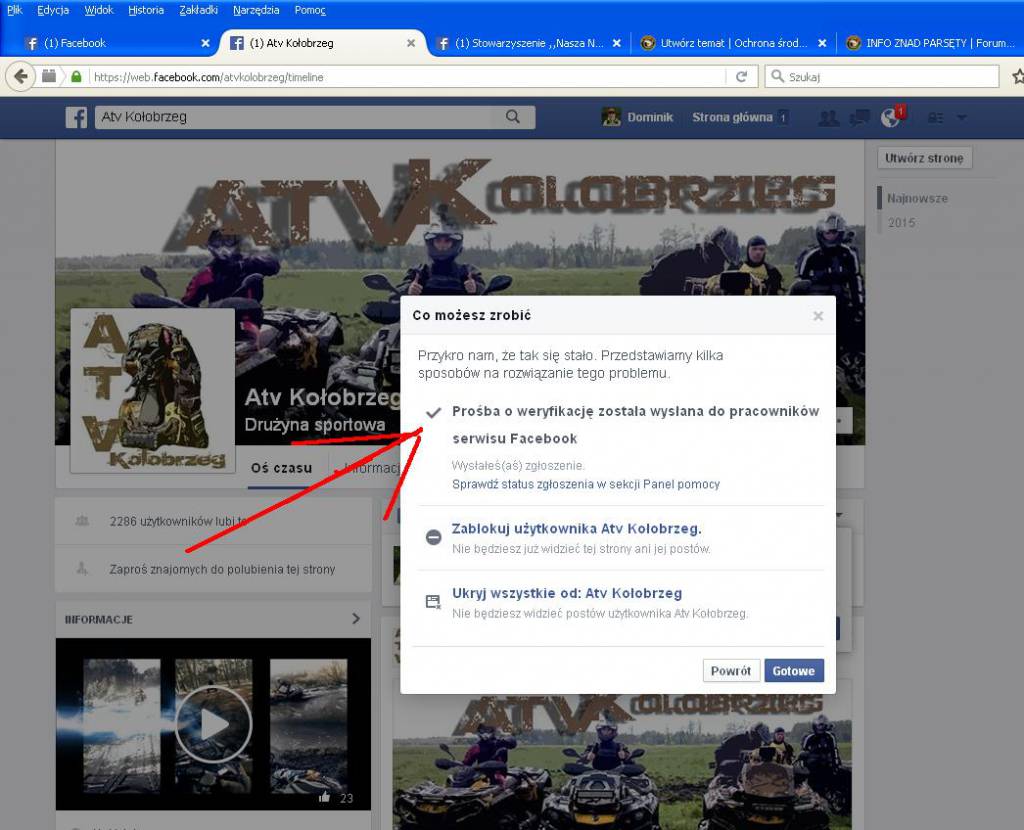Open the messages icon in Facebook bar
This screenshot has width=1024, height=830.
(x=859, y=118)
